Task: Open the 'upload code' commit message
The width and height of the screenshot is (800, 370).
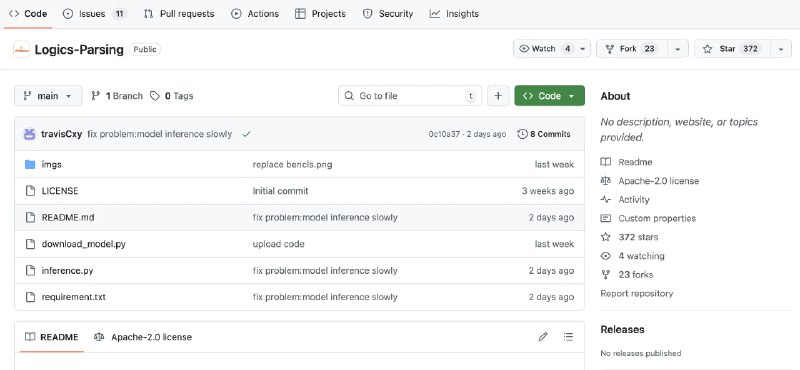Action: coord(279,244)
